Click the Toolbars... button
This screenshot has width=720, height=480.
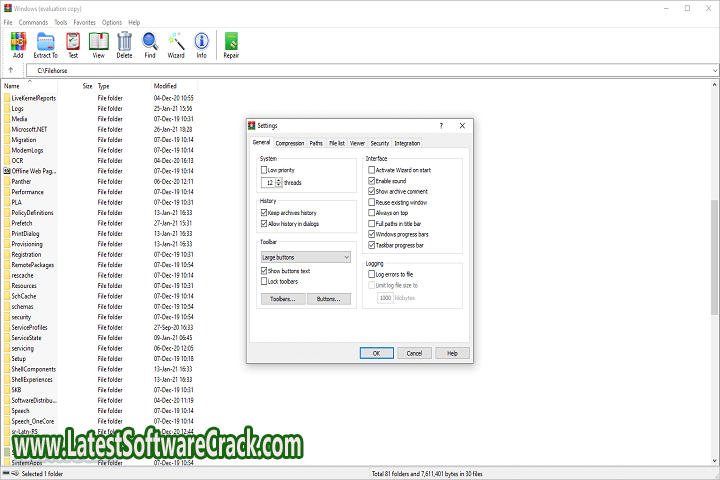pyautogui.click(x=281, y=299)
